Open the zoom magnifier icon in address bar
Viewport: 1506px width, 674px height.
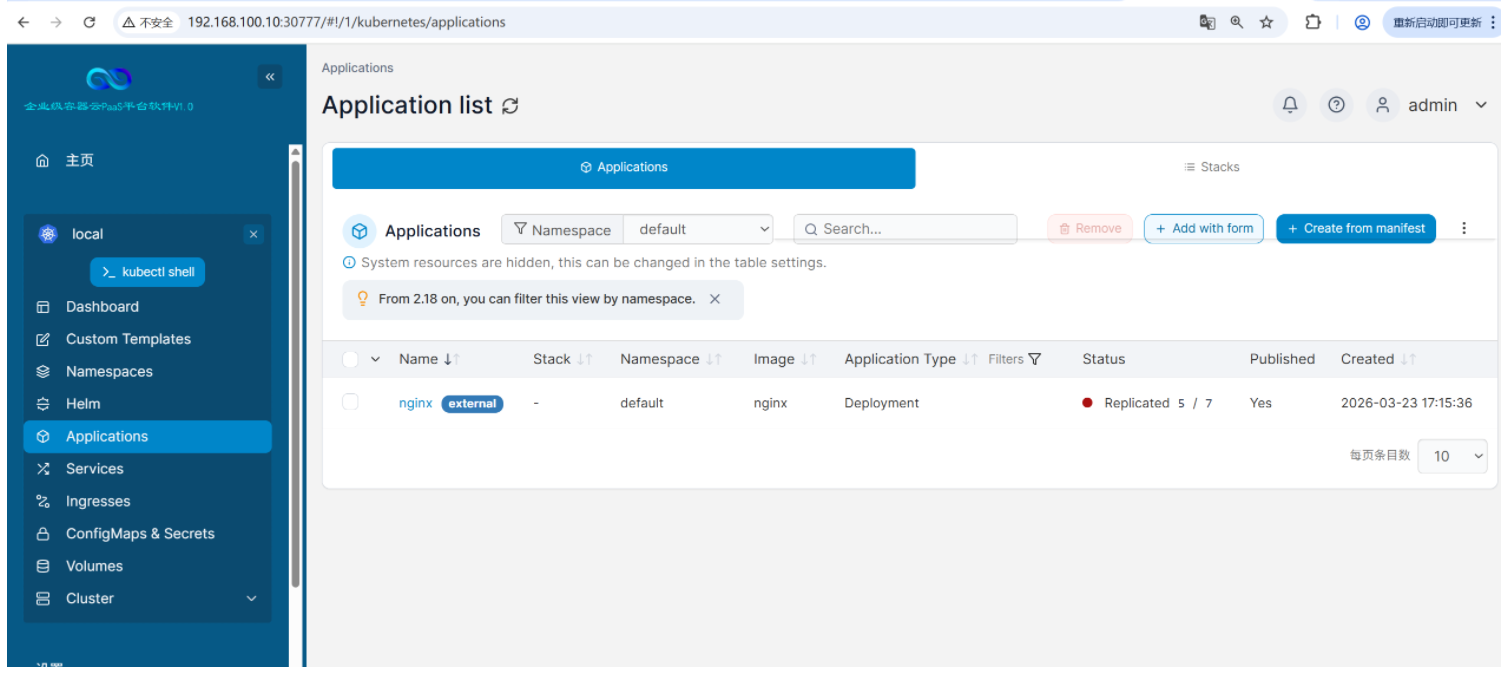tap(1237, 22)
